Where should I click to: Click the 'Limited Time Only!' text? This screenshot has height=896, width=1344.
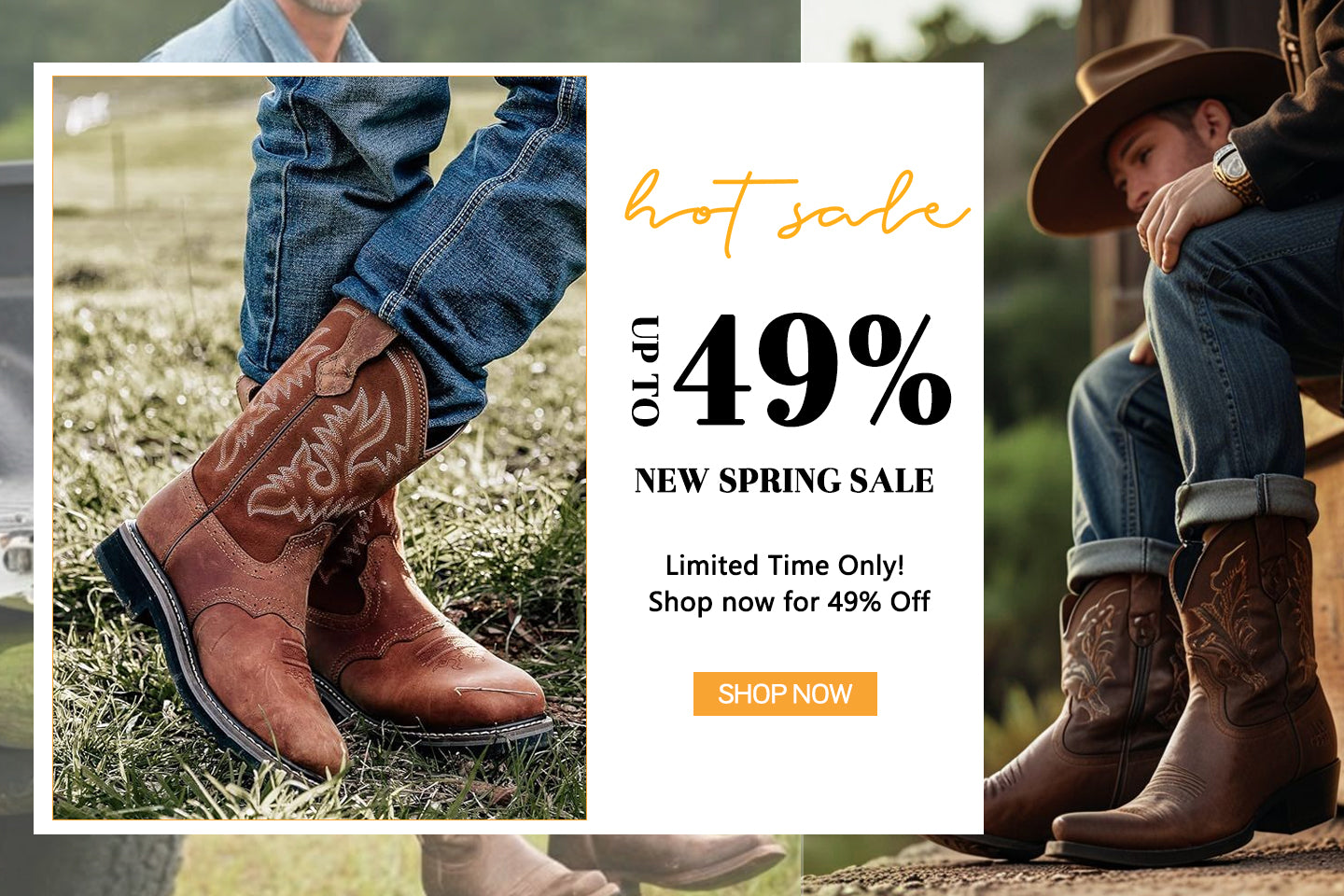785,565
